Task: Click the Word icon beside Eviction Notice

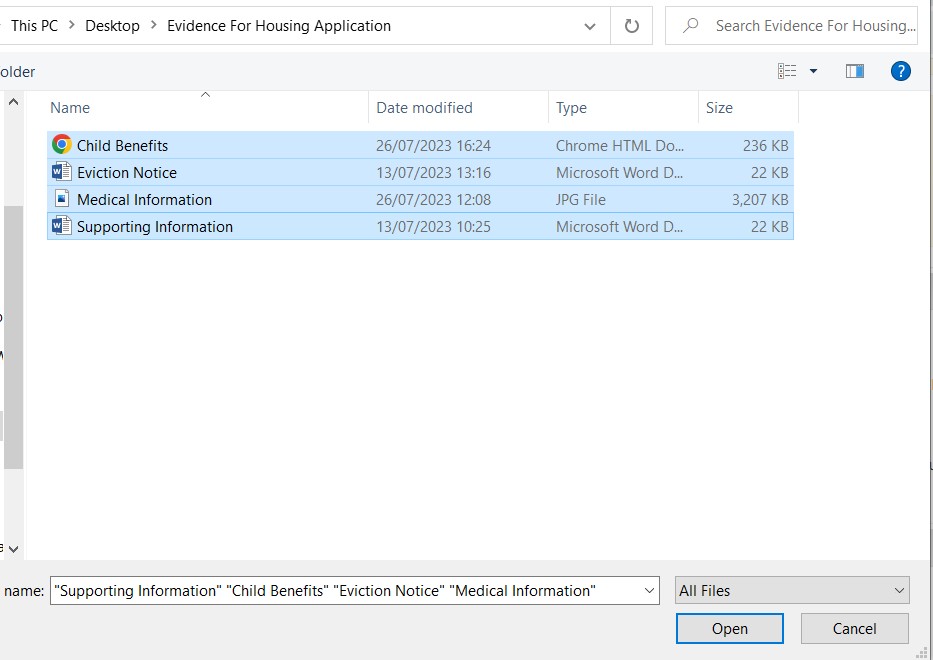Action: 62,172
